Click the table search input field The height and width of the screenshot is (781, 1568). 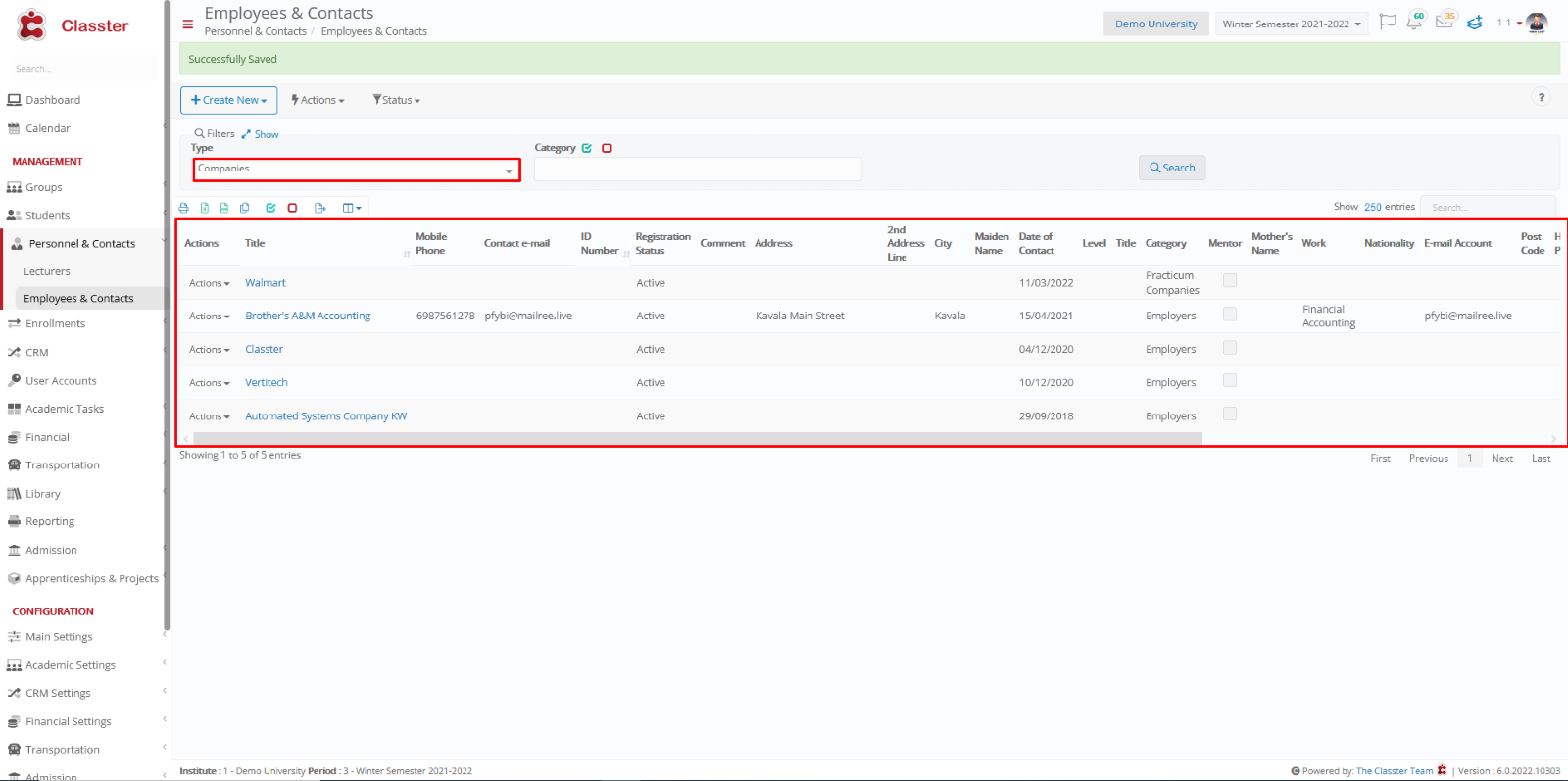(1488, 207)
